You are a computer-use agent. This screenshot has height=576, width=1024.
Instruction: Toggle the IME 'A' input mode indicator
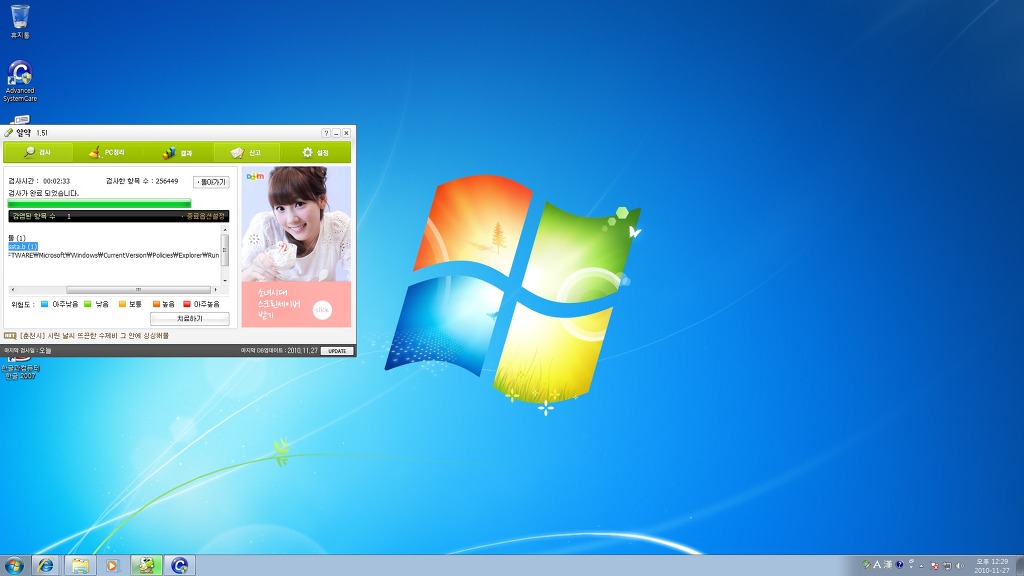click(877, 564)
